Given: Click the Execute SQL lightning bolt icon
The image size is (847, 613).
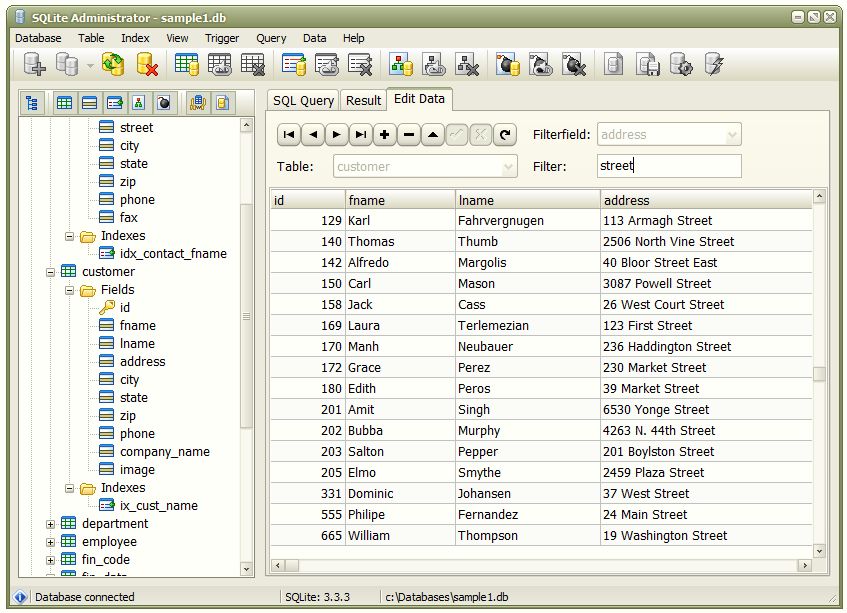Looking at the screenshot, I should point(712,63).
